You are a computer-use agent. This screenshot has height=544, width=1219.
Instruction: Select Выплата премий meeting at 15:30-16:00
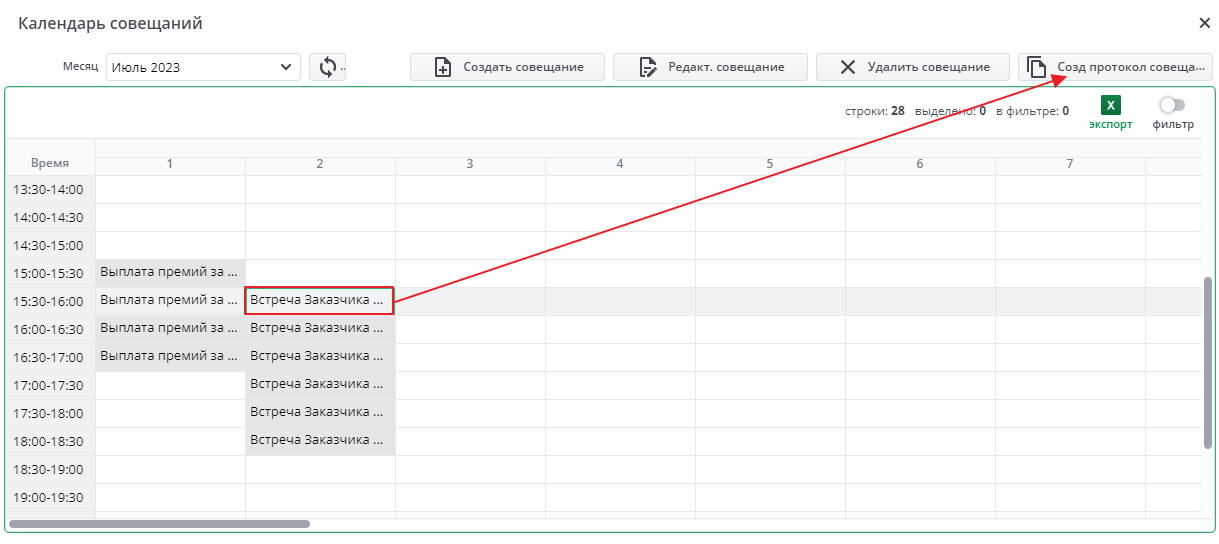click(170, 299)
